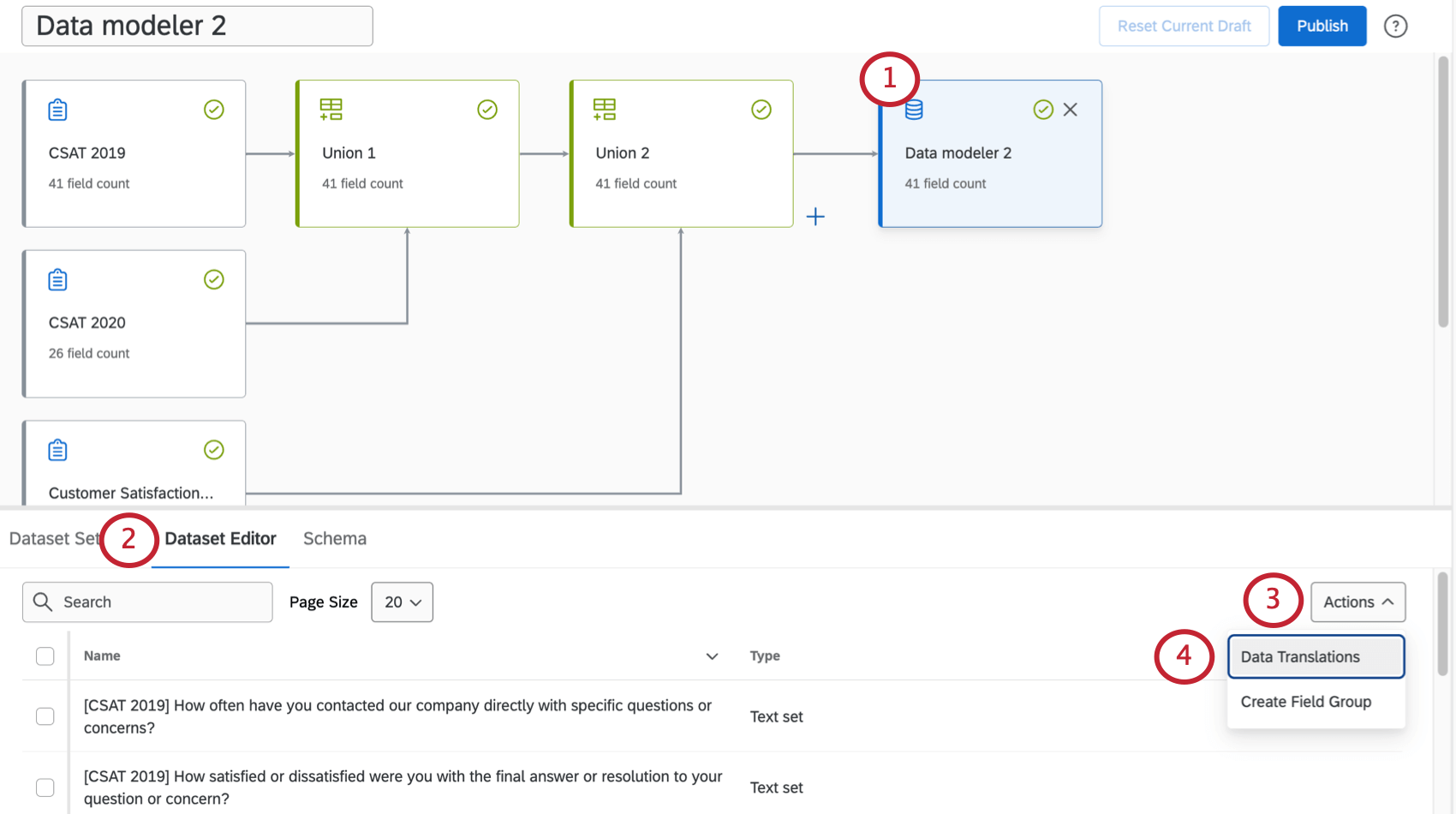Click the search magnifier icon
This screenshot has width=1456, height=814.
tap(43, 602)
